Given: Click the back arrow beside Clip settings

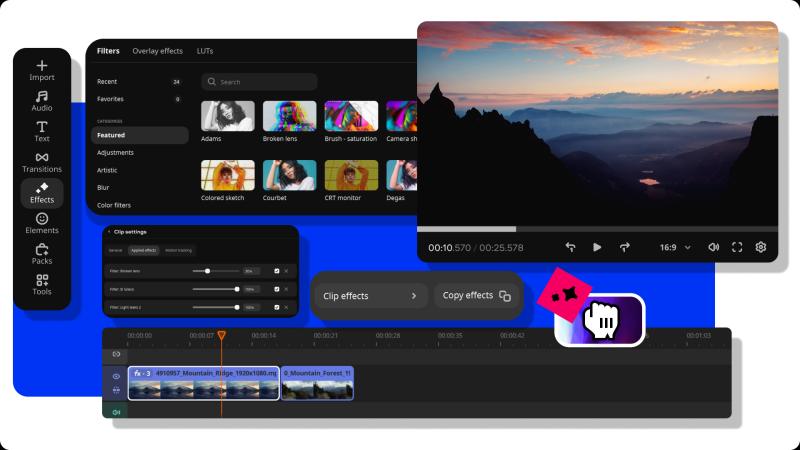Looking at the screenshot, I should (109, 232).
